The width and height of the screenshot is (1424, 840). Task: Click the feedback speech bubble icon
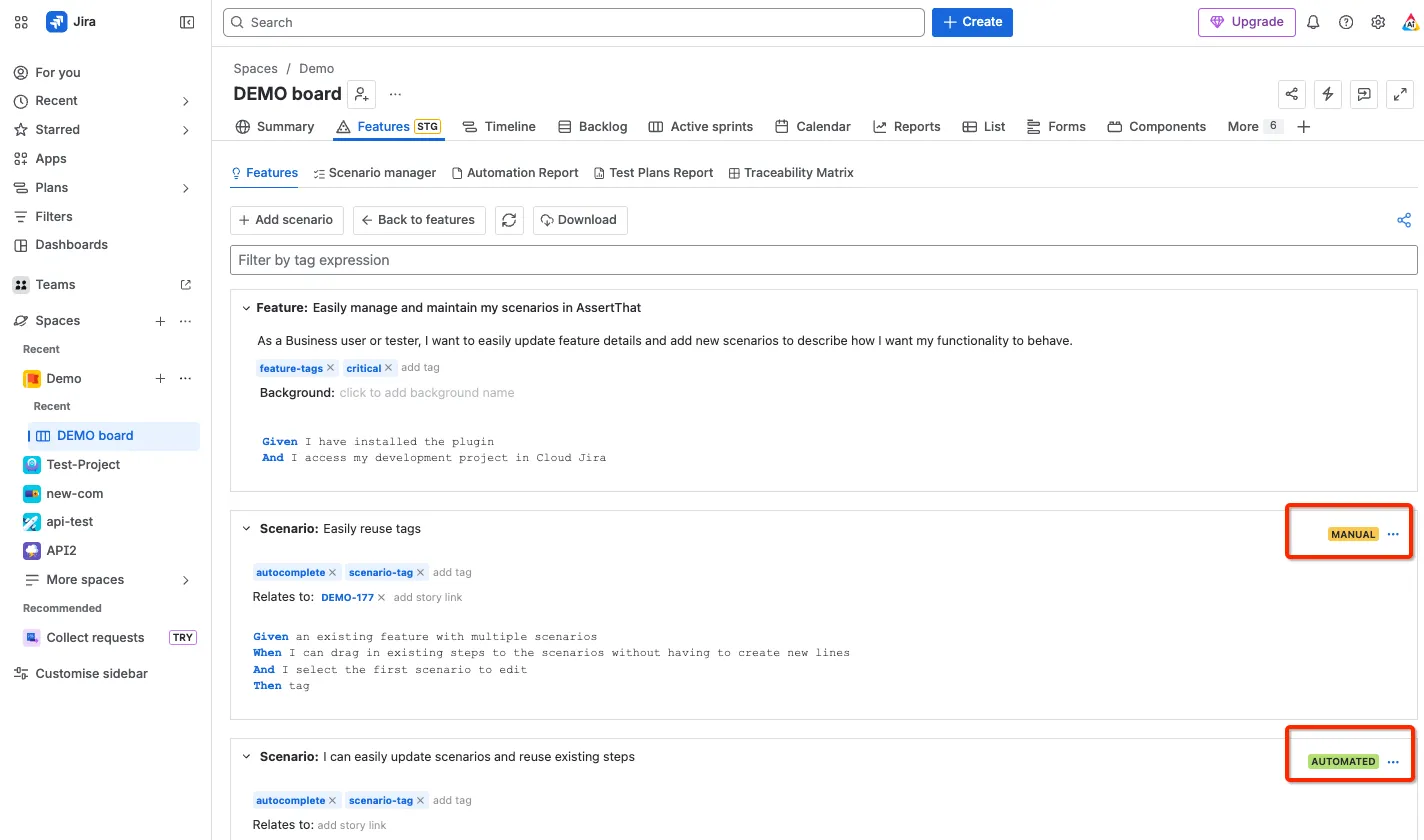pos(1364,94)
